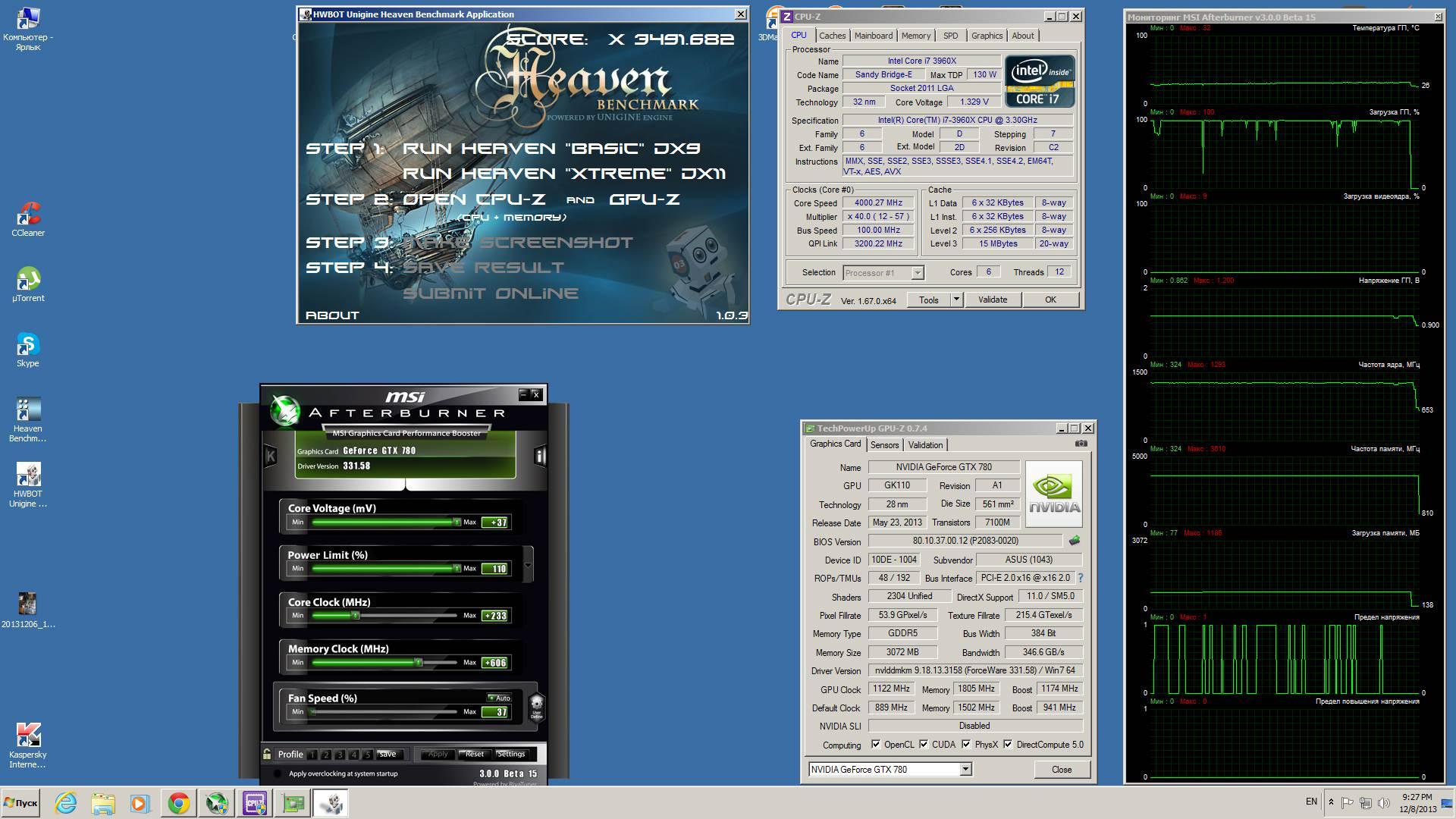Open the CPU-Z Tools dropdown arrow
This screenshot has height=819, width=1456.
tap(956, 300)
